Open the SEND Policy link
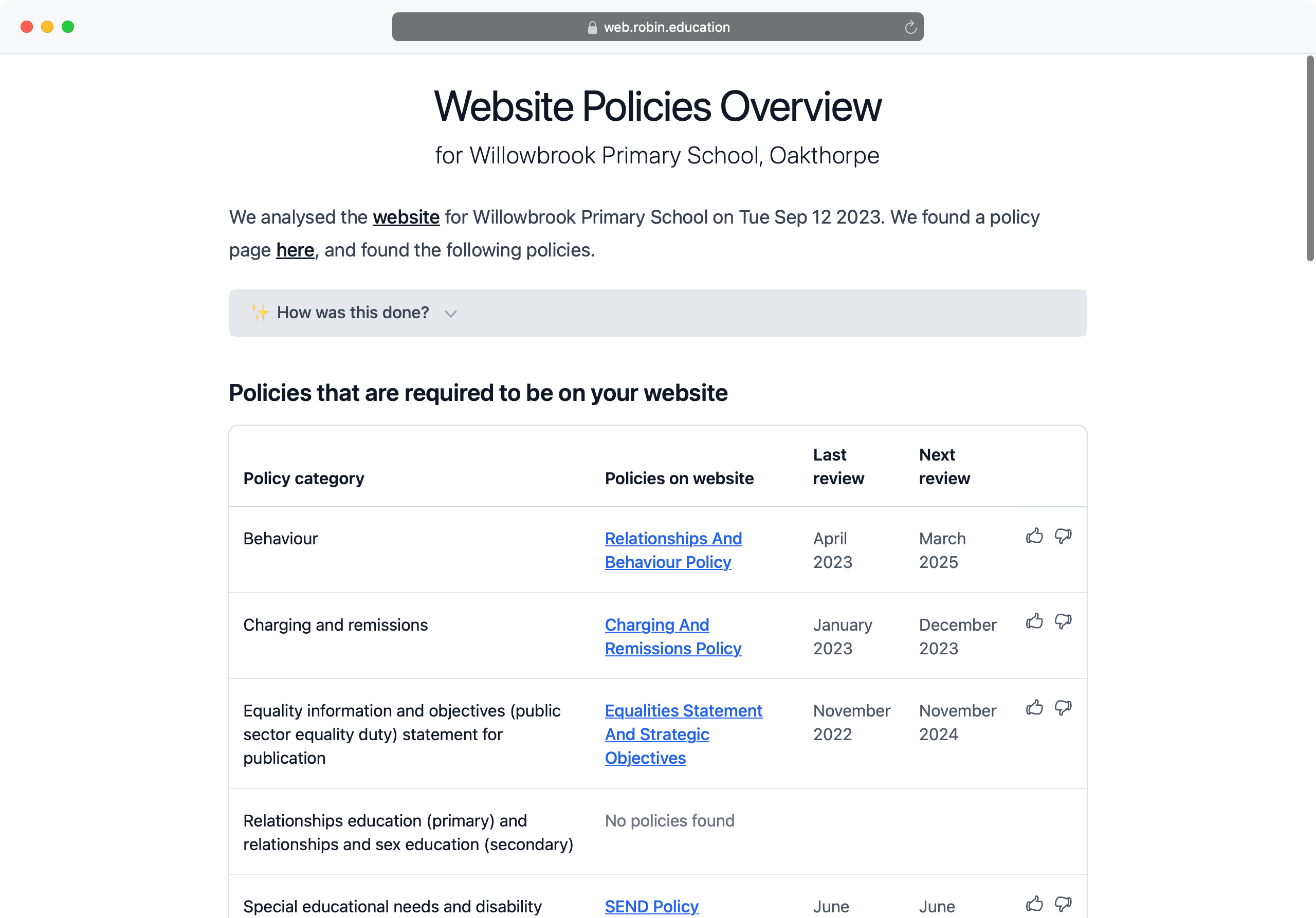The image size is (1316, 918). click(x=651, y=906)
